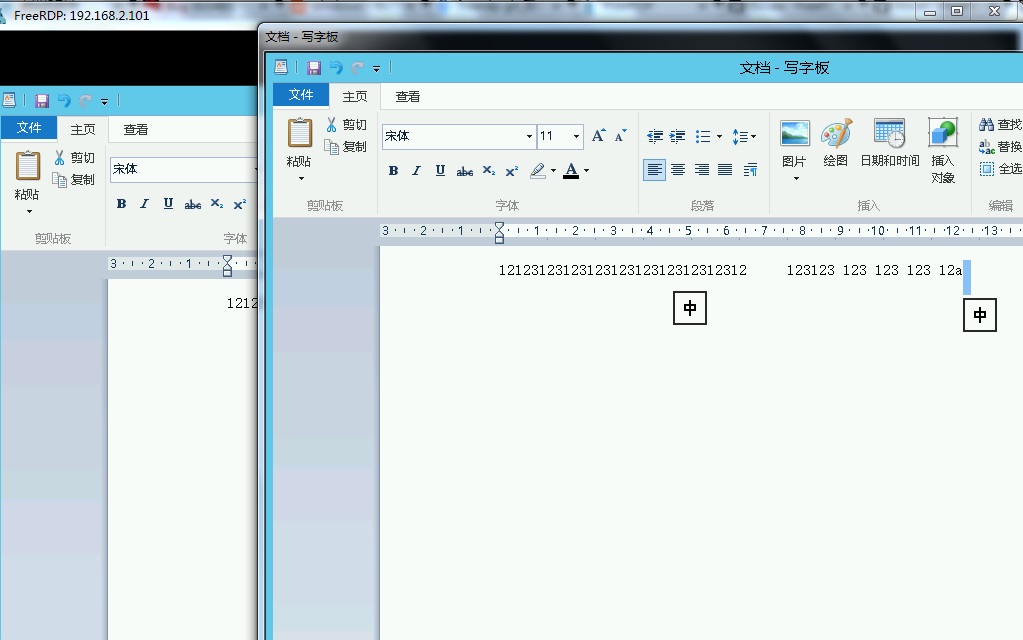Click the Increase indent icon
Image resolution: width=1023 pixels, height=640 pixels.
click(678, 136)
